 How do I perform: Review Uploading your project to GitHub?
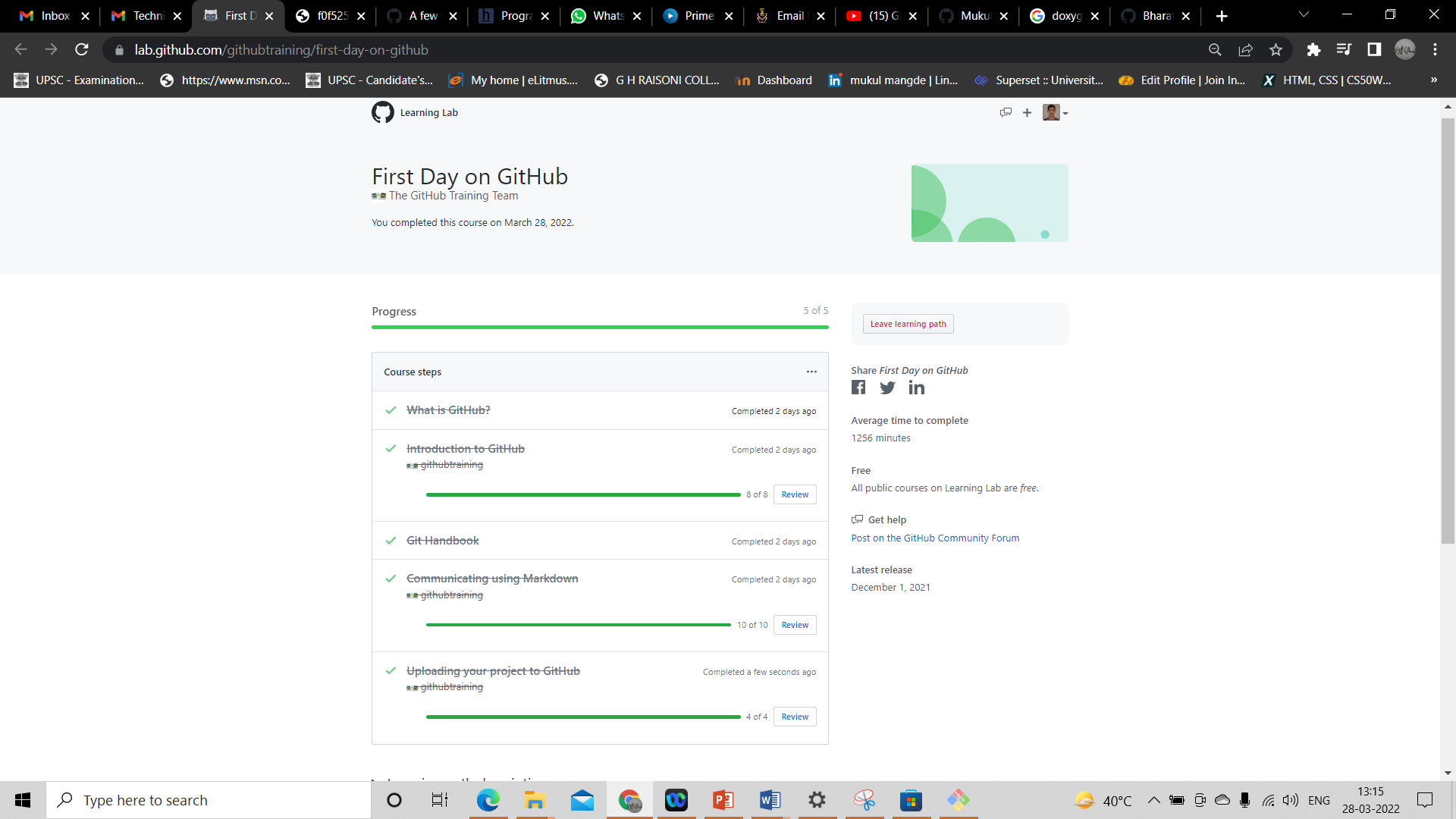[x=795, y=717]
